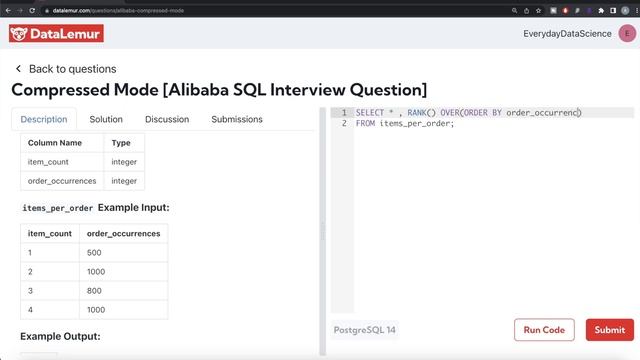
Task: Click the Compressed Mode question title
Action: point(219,90)
